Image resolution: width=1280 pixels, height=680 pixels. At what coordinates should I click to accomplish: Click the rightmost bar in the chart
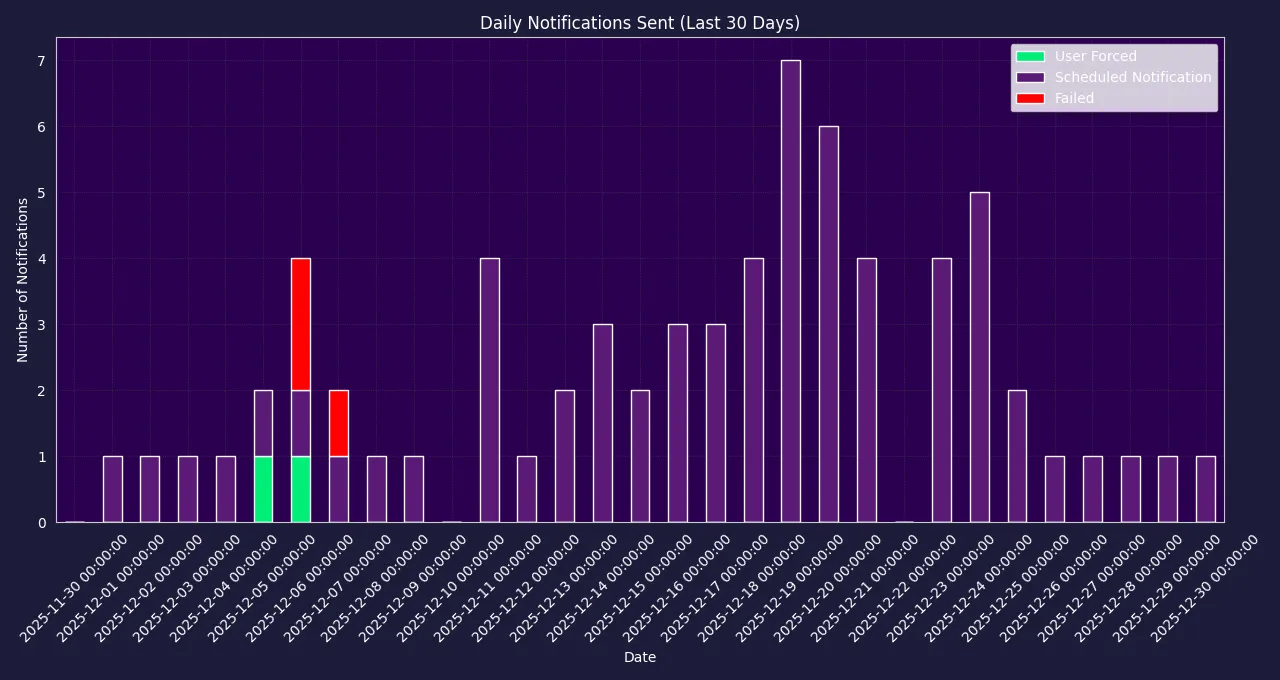[1205, 489]
